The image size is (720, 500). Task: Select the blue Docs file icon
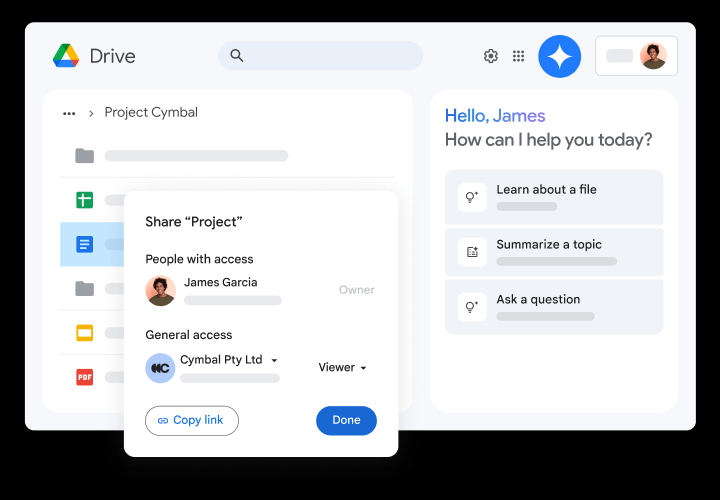84,244
